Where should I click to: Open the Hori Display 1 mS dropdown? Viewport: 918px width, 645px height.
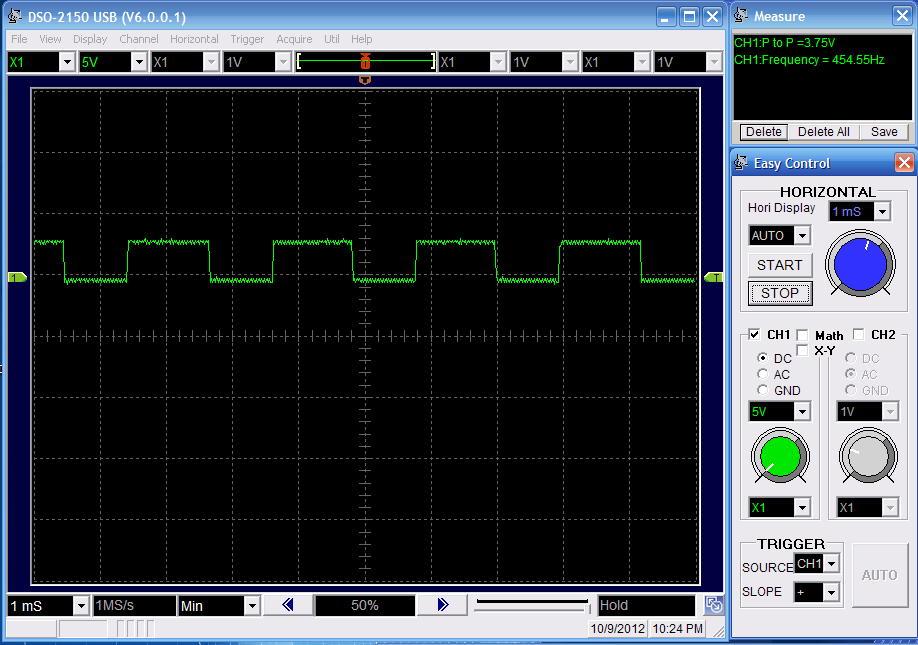pos(881,212)
